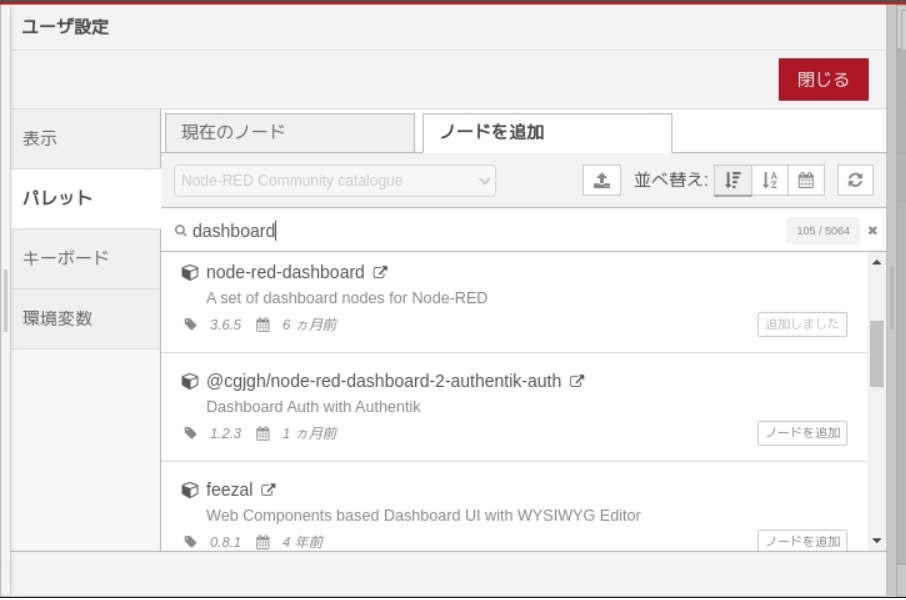Sort results by relevance icon
The height and width of the screenshot is (600, 906).
pos(733,180)
